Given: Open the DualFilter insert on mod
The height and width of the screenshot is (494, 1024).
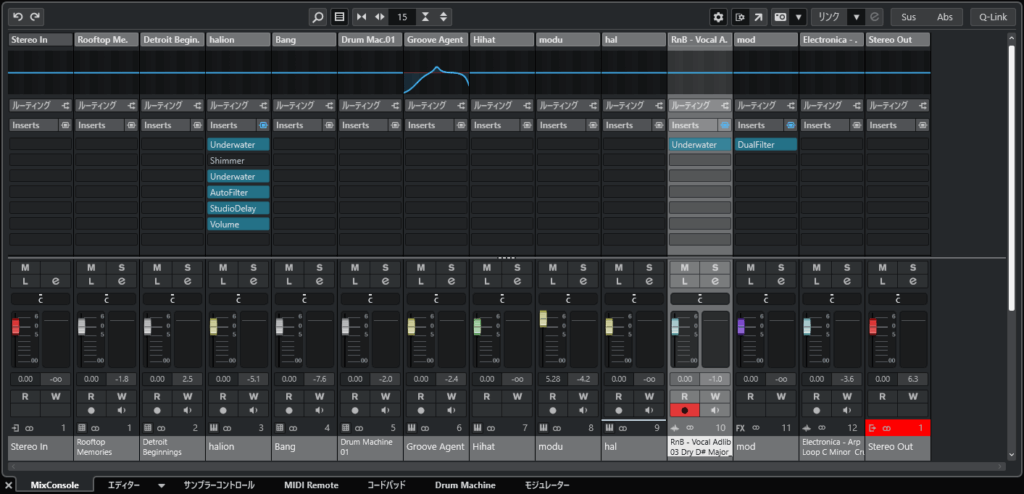Looking at the screenshot, I should click(x=766, y=144).
